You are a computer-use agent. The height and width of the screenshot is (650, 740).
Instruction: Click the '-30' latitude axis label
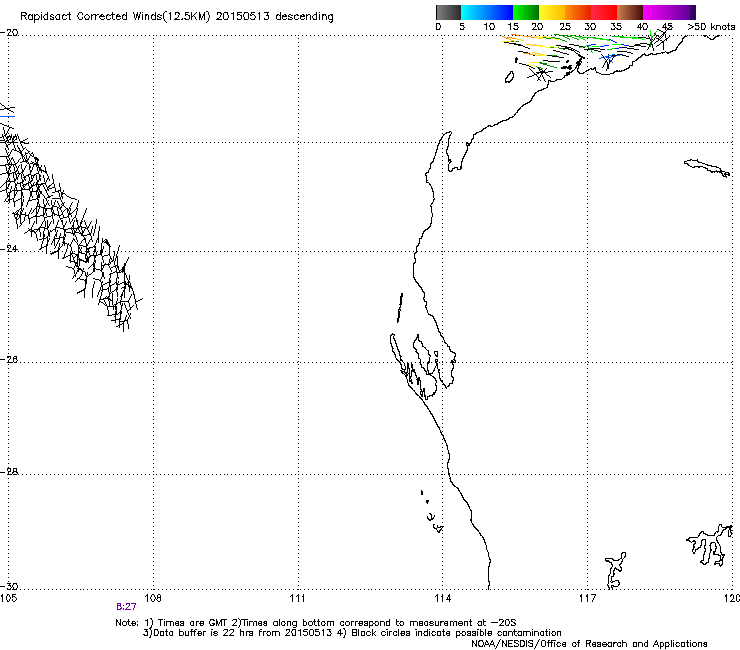pos(9,586)
